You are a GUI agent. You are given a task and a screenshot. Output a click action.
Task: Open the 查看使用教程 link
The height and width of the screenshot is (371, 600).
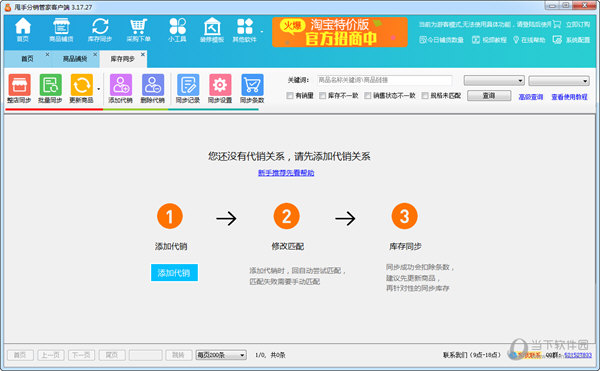point(569,97)
